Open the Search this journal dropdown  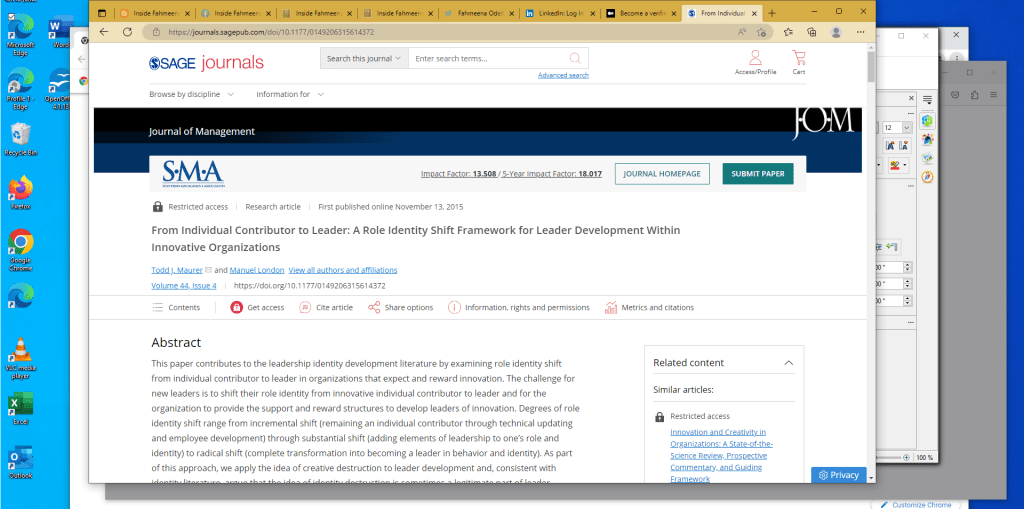(364, 59)
